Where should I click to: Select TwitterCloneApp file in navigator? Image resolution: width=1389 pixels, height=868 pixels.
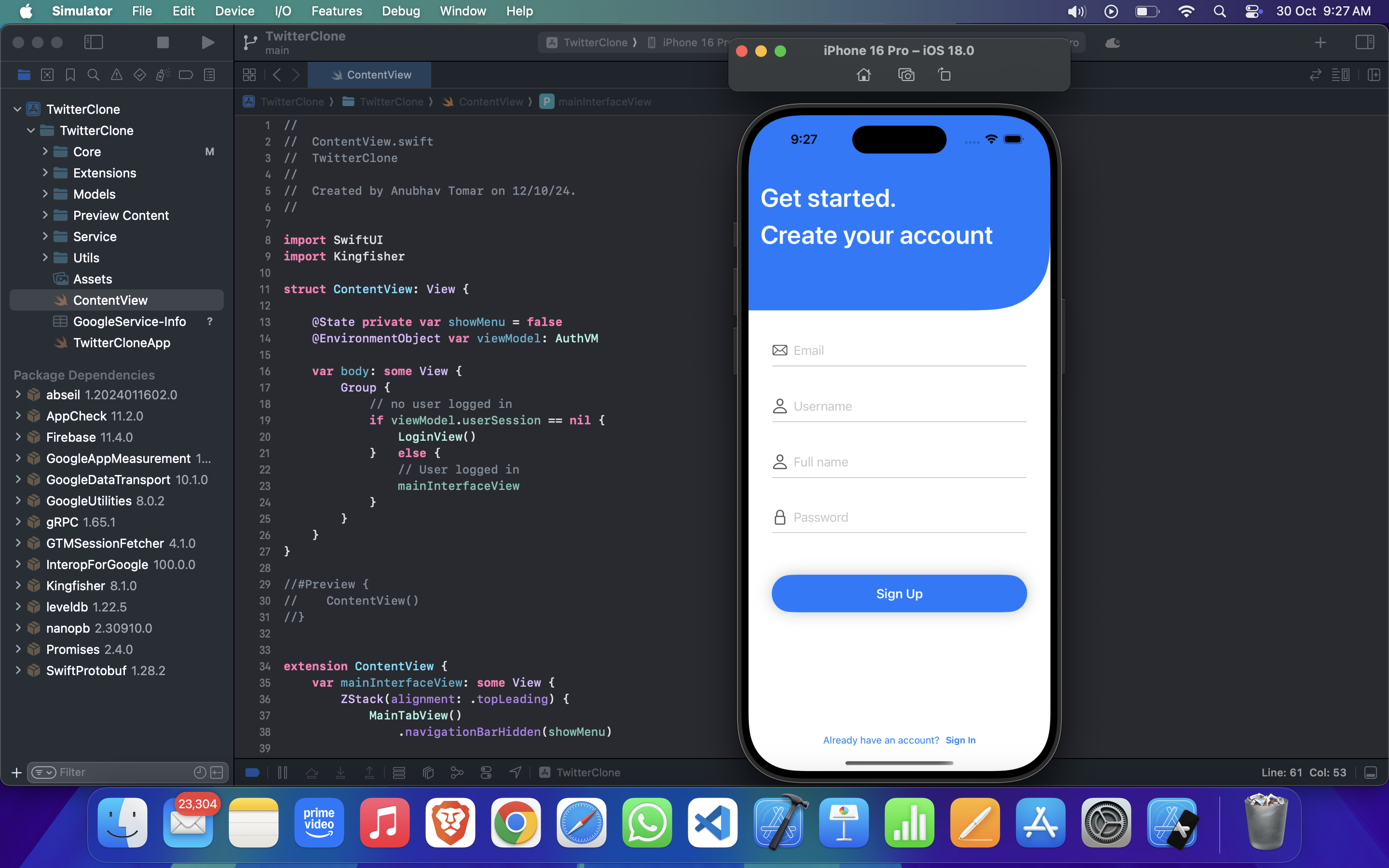coord(122,343)
